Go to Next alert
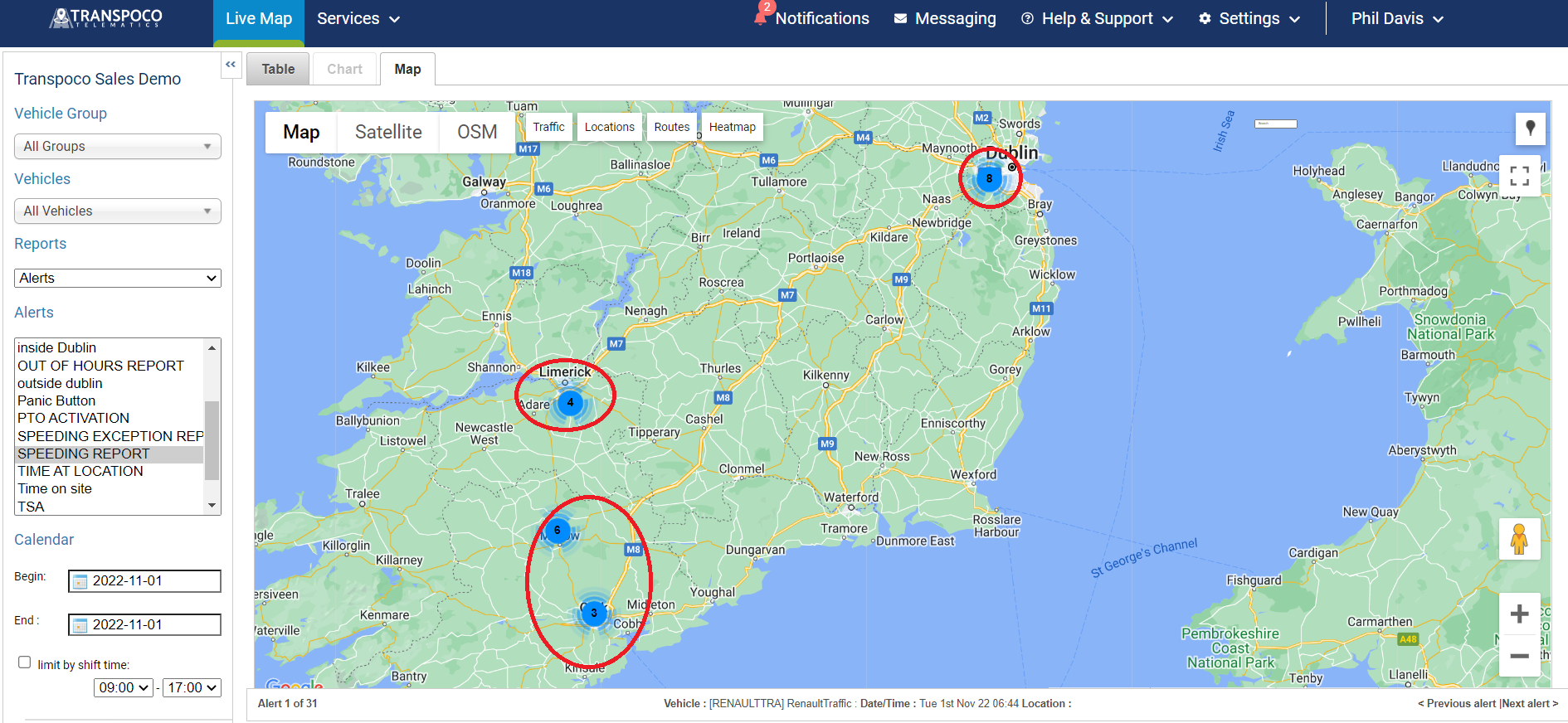Screen dimensions: 1568x723 click(1529, 703)
